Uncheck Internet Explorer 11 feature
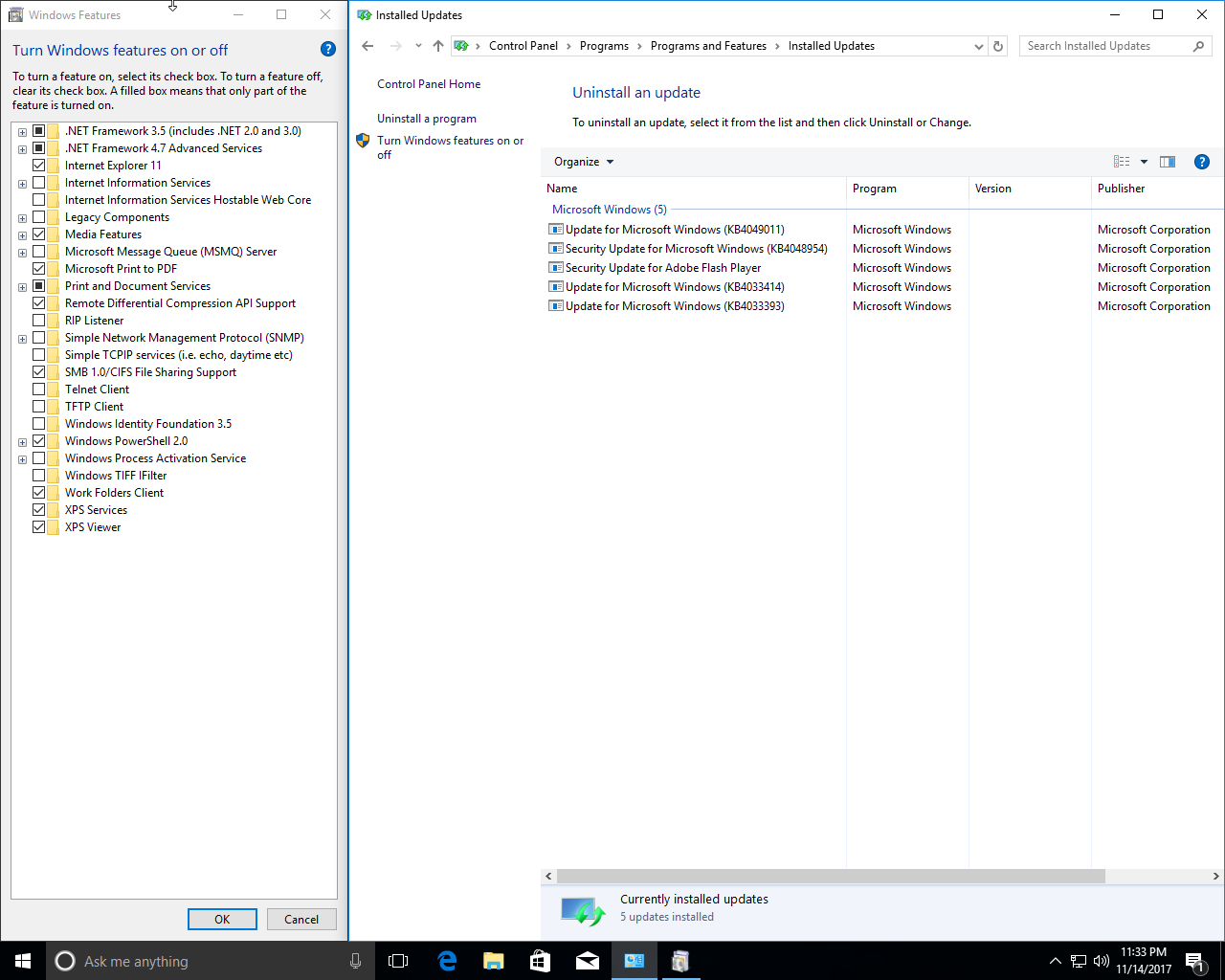The width and height of the screenshot is (1225, 980). point(39,166)
